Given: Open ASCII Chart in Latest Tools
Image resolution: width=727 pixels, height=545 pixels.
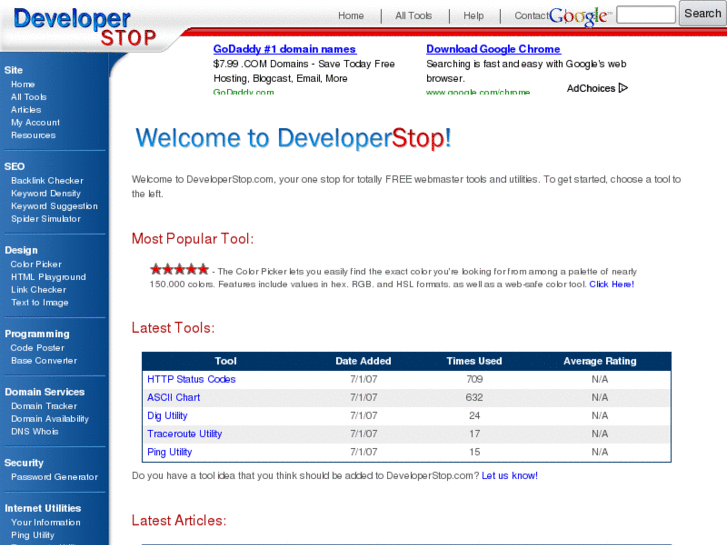Looking at the screenshot, I should coord(173,398).
